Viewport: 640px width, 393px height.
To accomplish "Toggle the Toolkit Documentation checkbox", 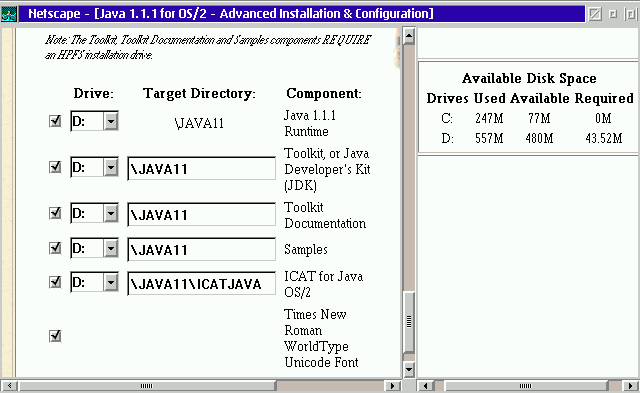I will click(x=55, y=213).
